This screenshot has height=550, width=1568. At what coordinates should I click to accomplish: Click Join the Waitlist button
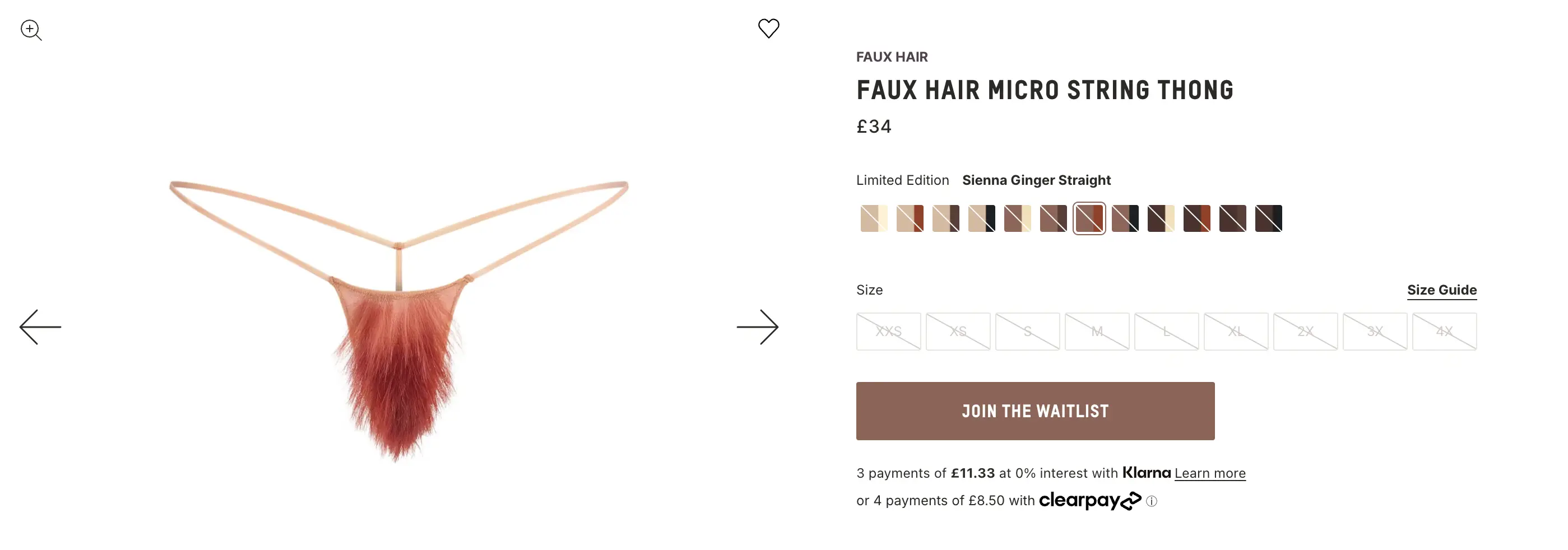[1035, 411]
